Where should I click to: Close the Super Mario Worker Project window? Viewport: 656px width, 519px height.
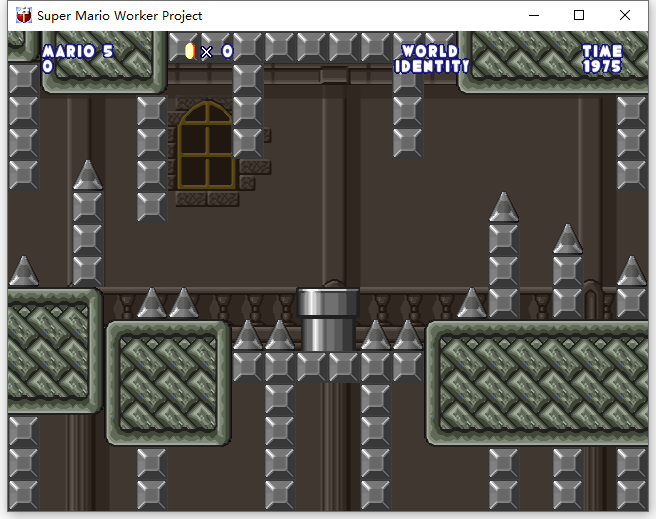(x=625, y=15)
